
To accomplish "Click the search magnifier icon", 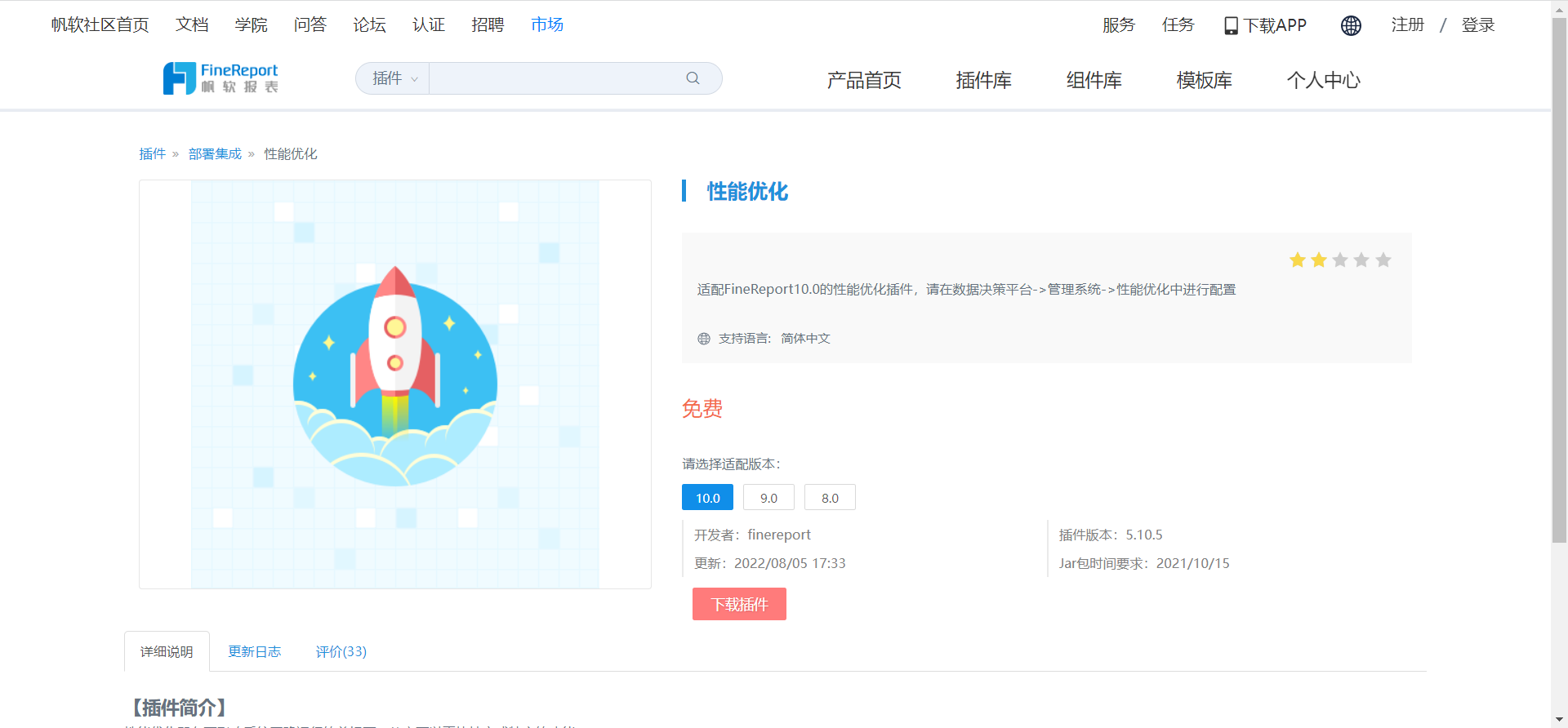I will point(693,78).
